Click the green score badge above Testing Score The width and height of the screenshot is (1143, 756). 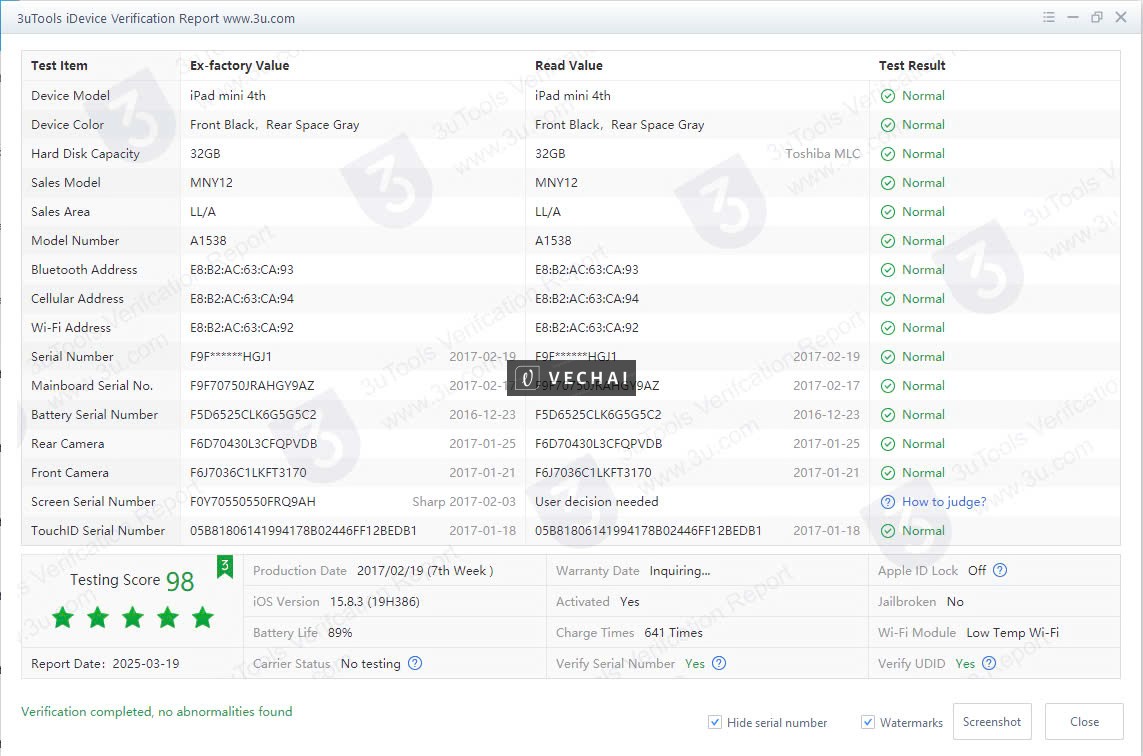pyautogui.click(x=225, y=565)
